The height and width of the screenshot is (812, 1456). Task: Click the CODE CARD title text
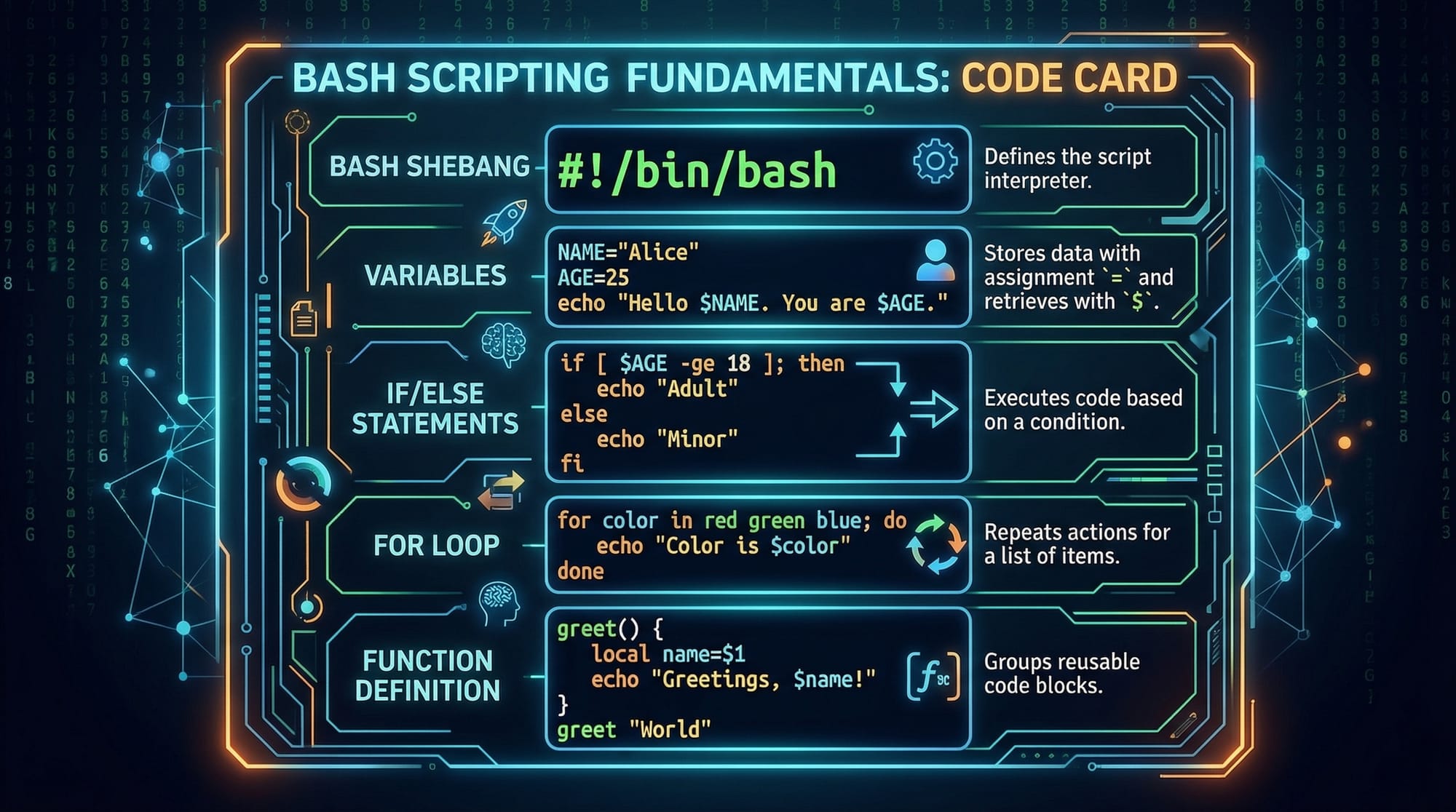click(x=1069, y=78)
